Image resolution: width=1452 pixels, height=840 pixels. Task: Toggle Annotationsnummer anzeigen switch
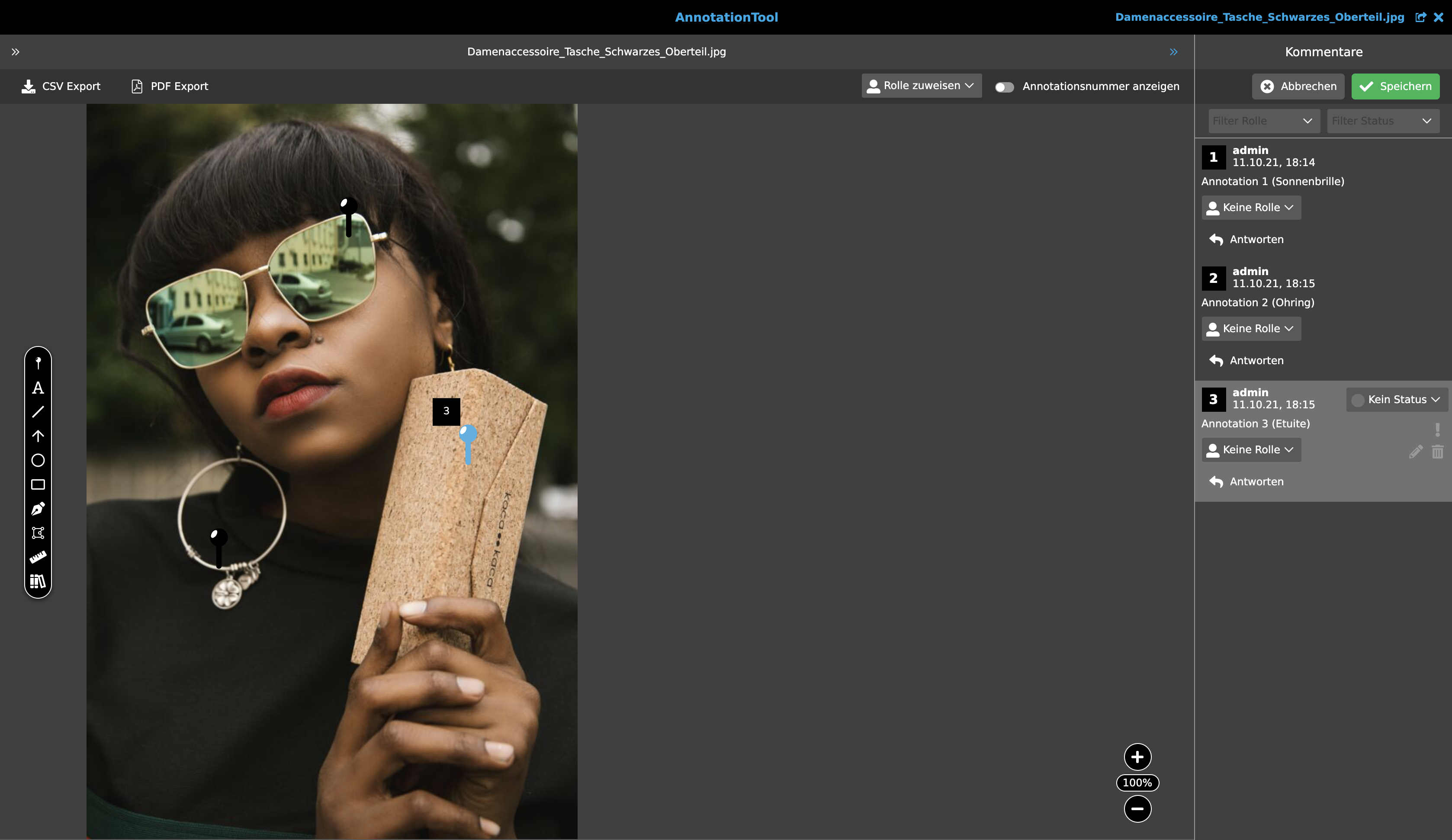click(x=1004, y=87)
